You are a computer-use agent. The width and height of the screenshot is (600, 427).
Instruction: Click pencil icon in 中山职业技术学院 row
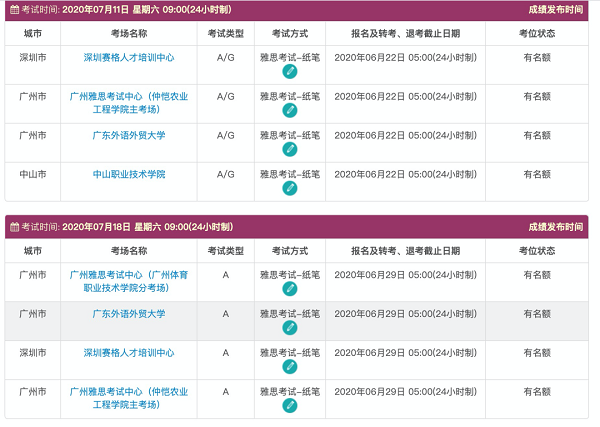290,189
